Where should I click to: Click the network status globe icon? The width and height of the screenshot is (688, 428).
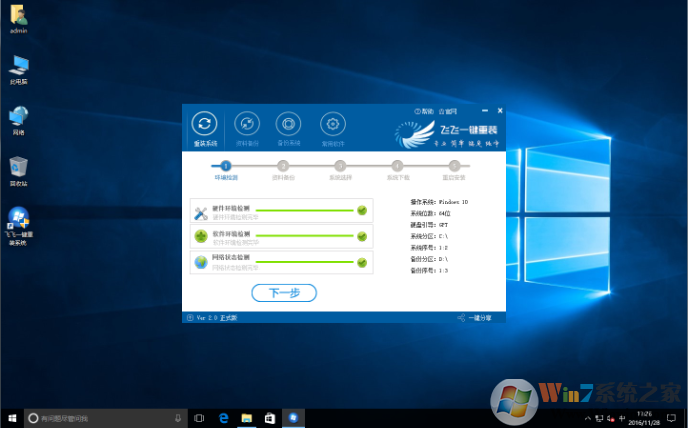coord(201,263)
